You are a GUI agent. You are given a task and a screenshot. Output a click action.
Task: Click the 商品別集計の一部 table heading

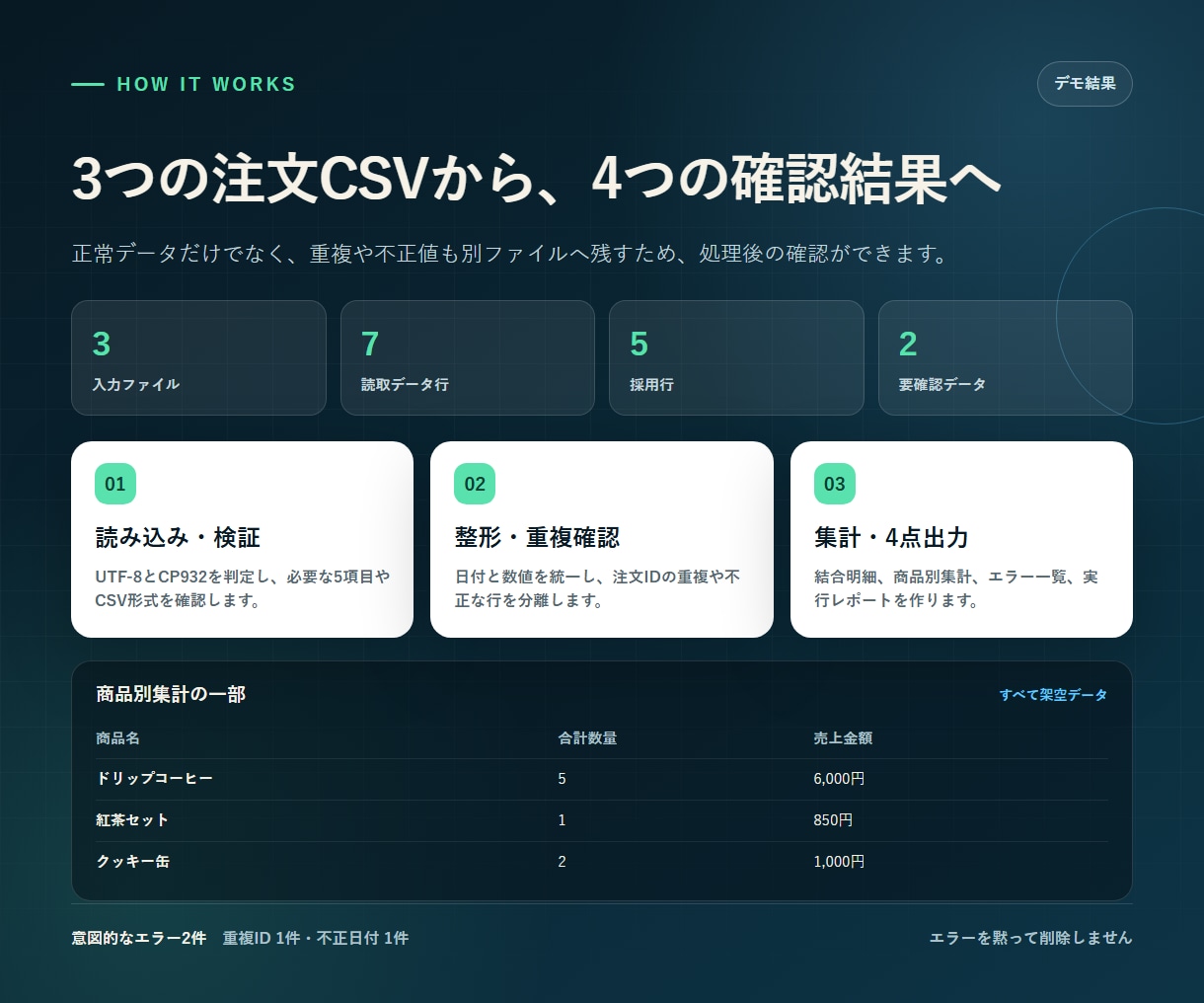click(x=171, y=694)
